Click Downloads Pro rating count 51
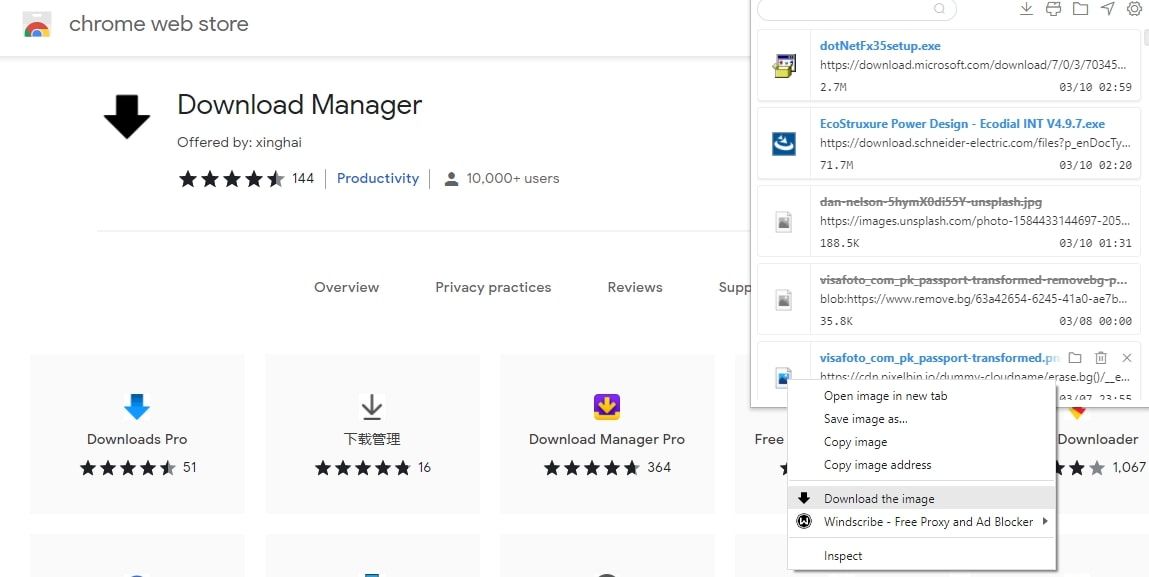The image size is (1149, 577). [x=189, y=467]
